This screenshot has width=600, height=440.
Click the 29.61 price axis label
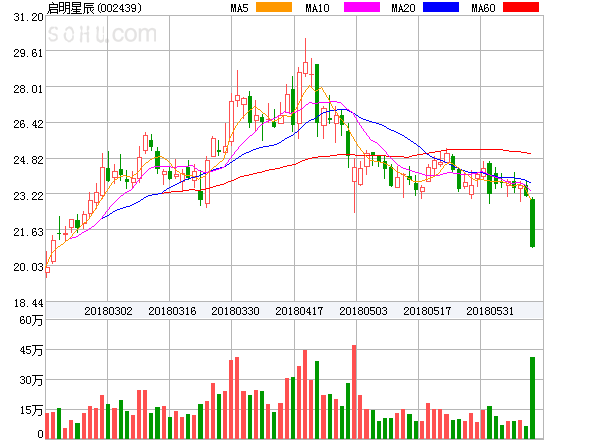(x=28, y=53)
